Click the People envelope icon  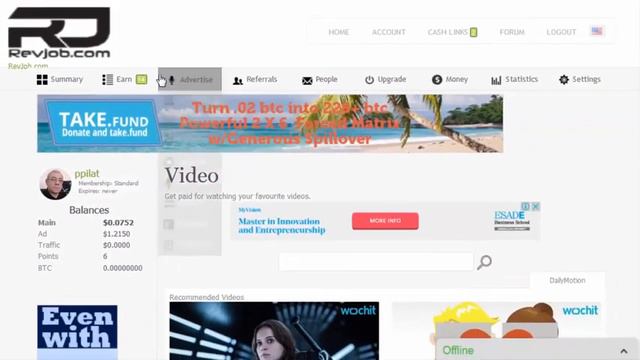pos(307,81)
